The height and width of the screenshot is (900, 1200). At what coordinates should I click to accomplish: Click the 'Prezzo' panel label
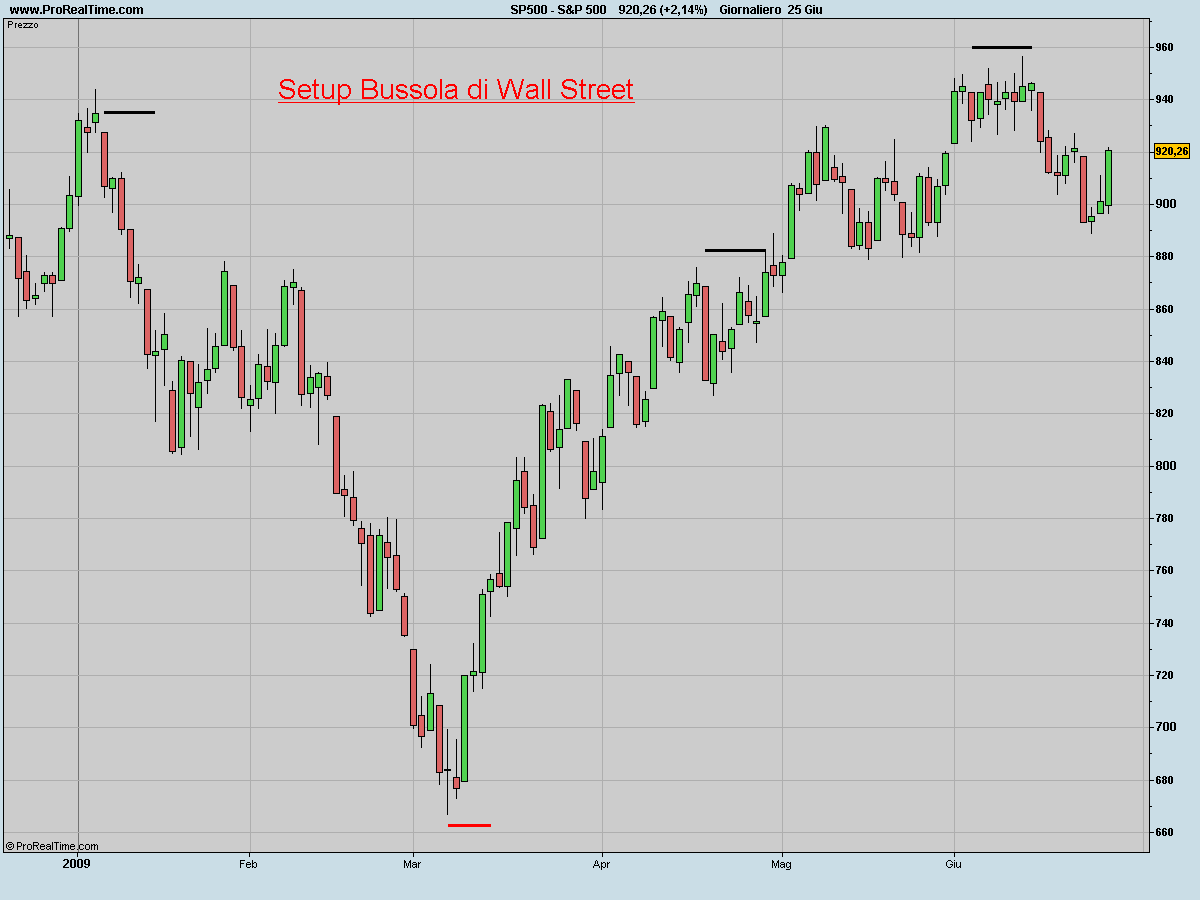pyautogui.click(x=23, y=24)
